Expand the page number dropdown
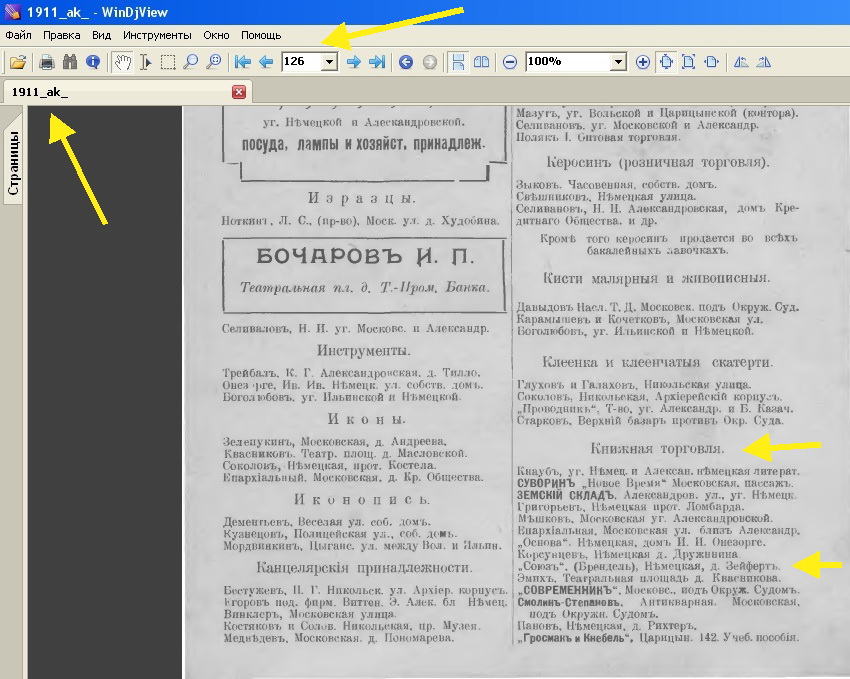This screenshot has width=850, height=679. point(329,62)
